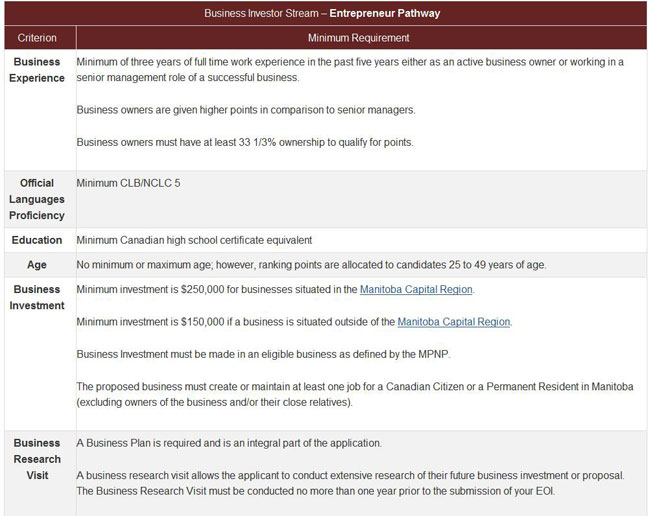Viewport: 650px width, 516px height.
Task: Select the Education row label
Action: 37,240
